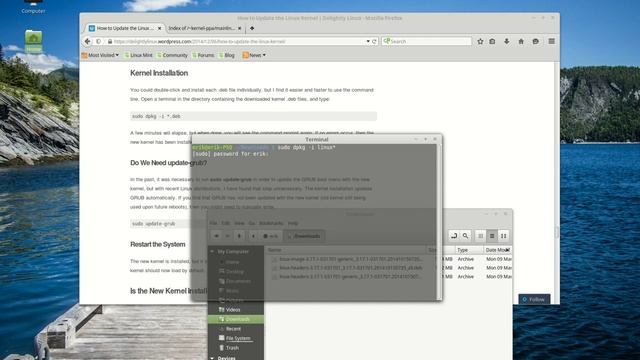The width and height of the screenshot is (640, 360).
Task: Open the News bookmarks dropdown
Action: 254,55
